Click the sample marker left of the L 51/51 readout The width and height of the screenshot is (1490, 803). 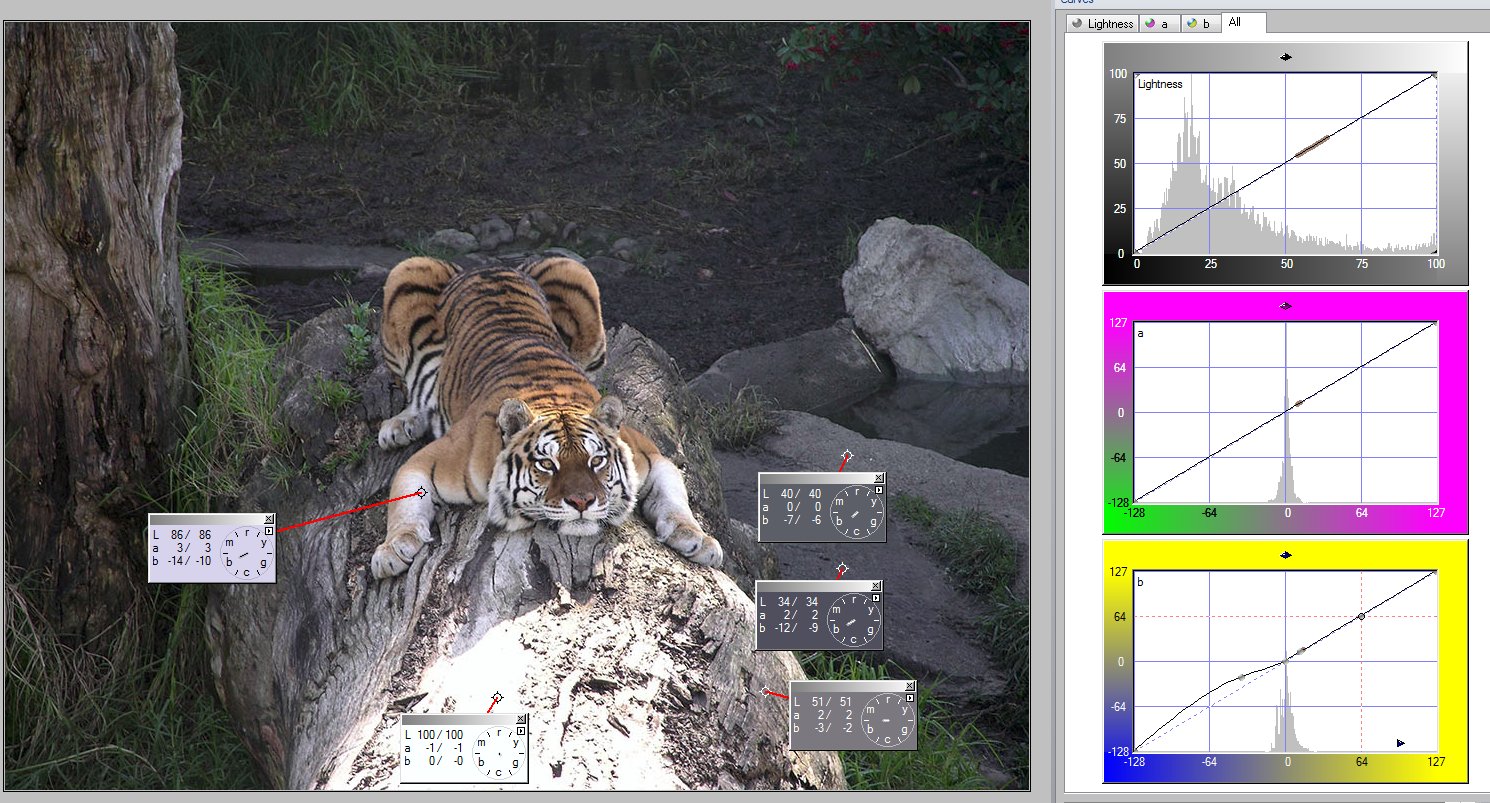point(766,691)
